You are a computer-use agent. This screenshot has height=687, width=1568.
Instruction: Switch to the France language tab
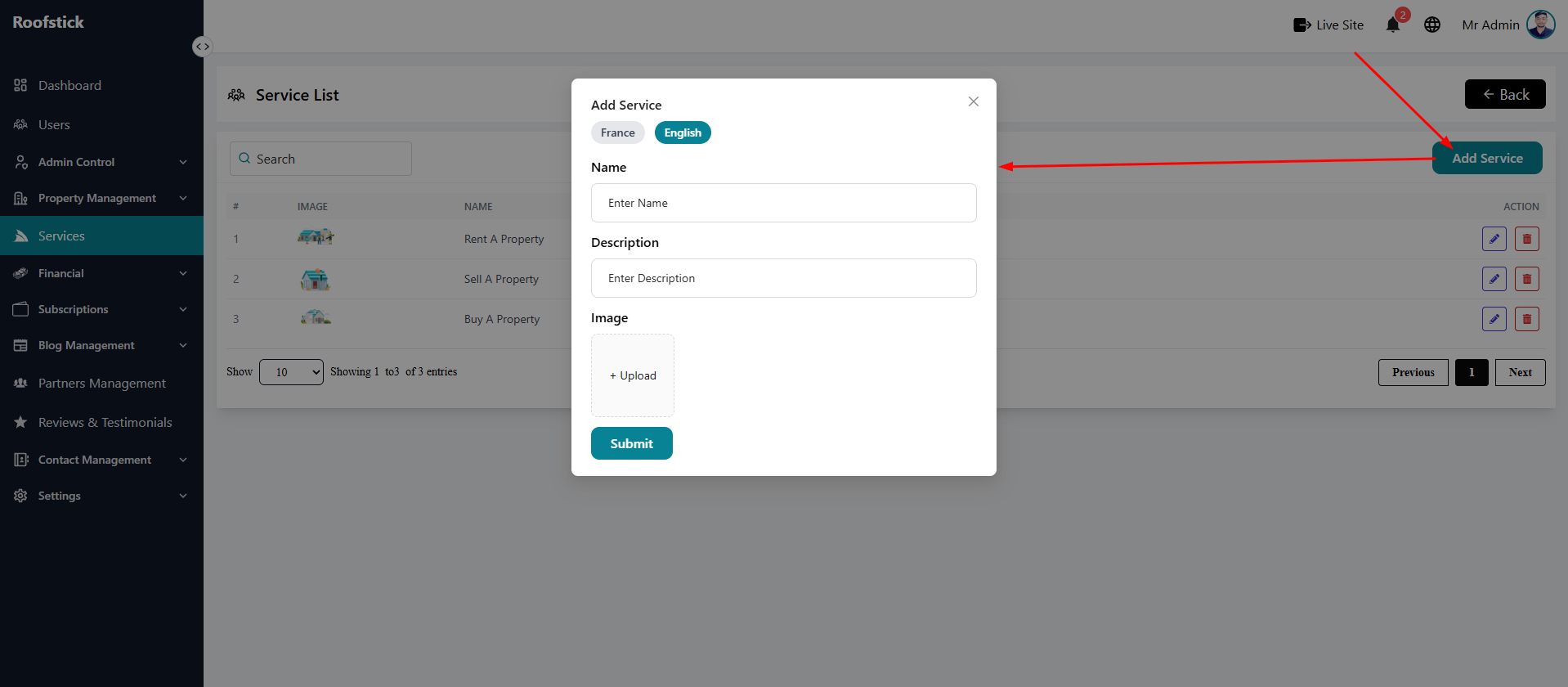pyautogui.click(x=617, y=132)
